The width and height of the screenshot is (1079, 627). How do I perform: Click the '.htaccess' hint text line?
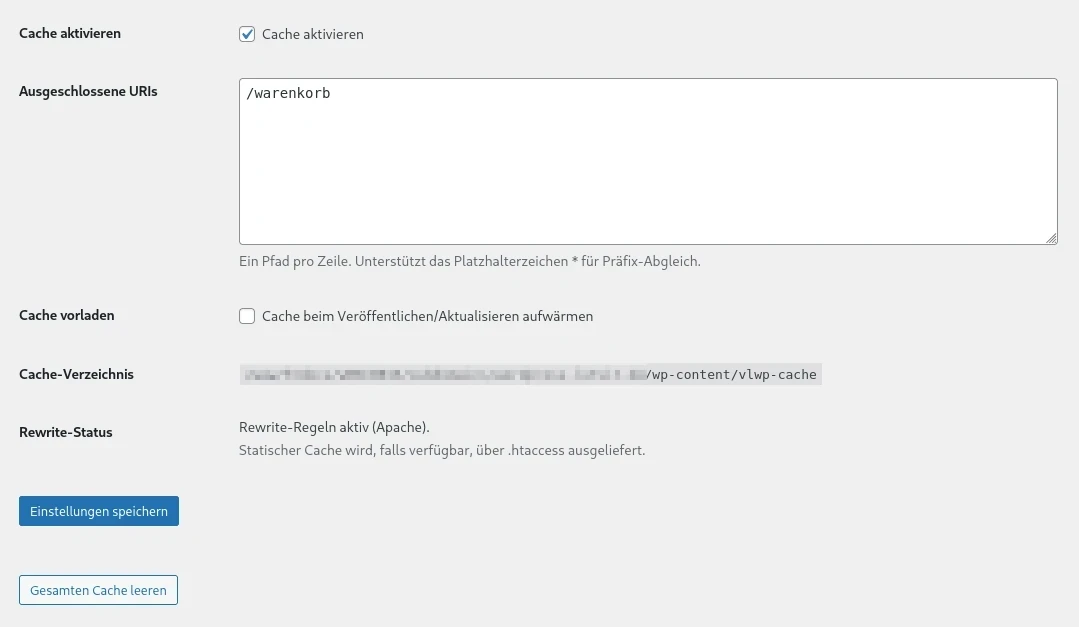click(442, 450)
